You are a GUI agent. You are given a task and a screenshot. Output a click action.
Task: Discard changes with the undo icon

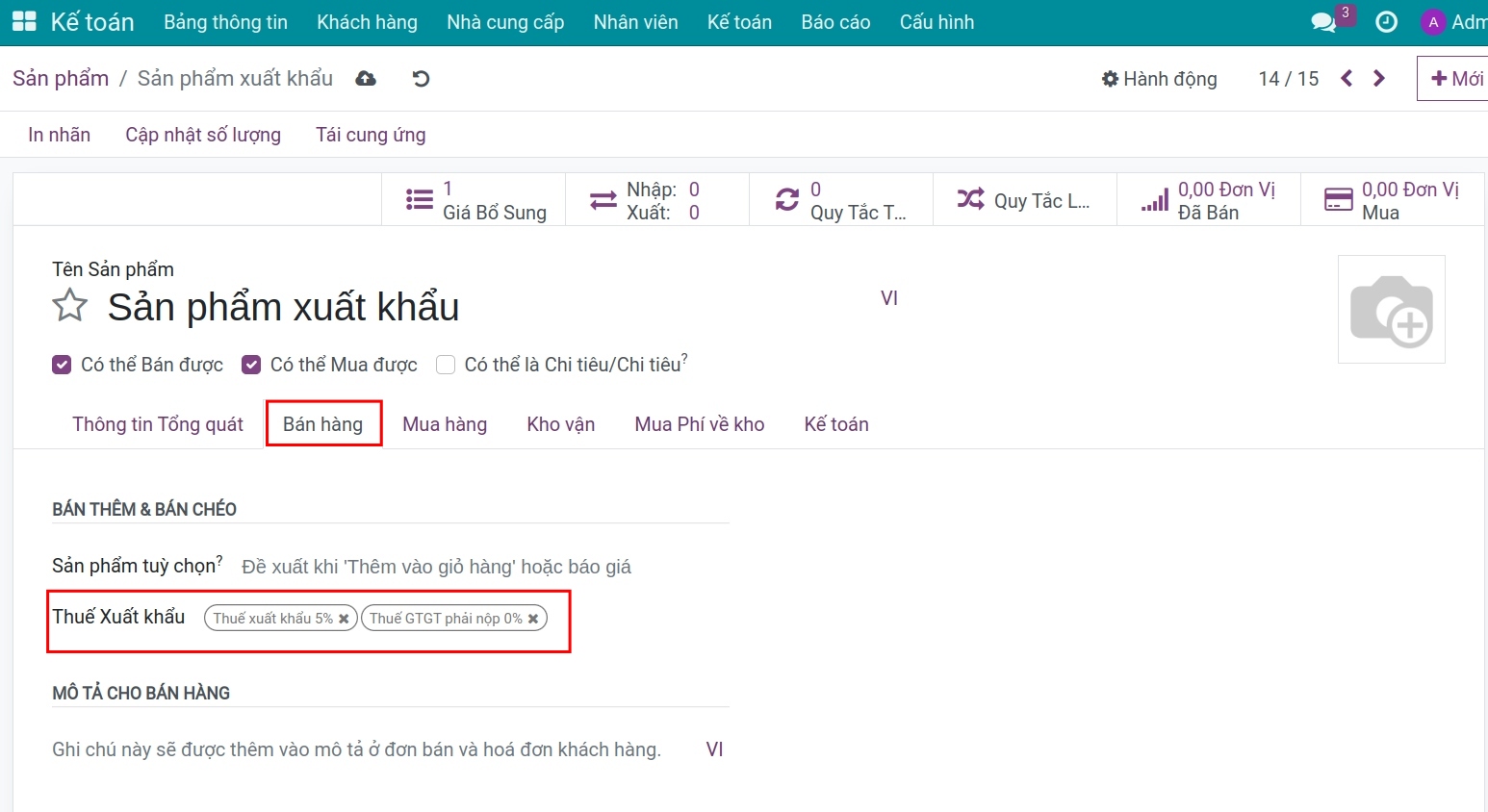[x=421, y=78]
